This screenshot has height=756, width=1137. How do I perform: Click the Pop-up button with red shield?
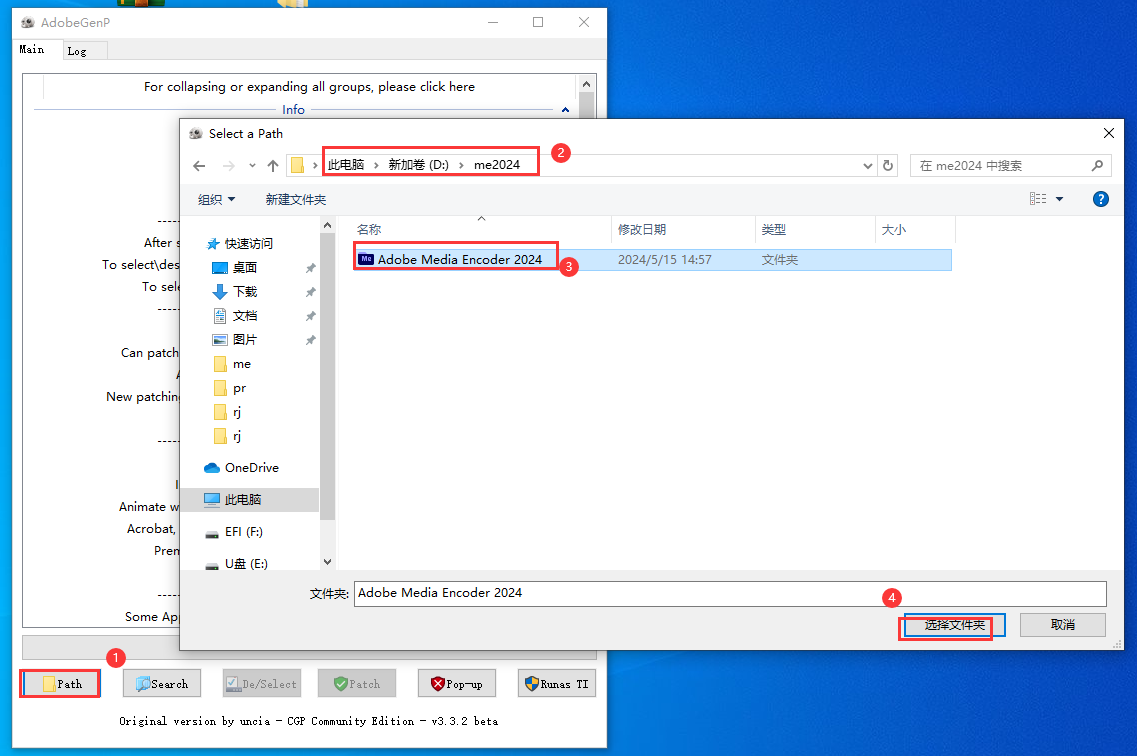457,684
